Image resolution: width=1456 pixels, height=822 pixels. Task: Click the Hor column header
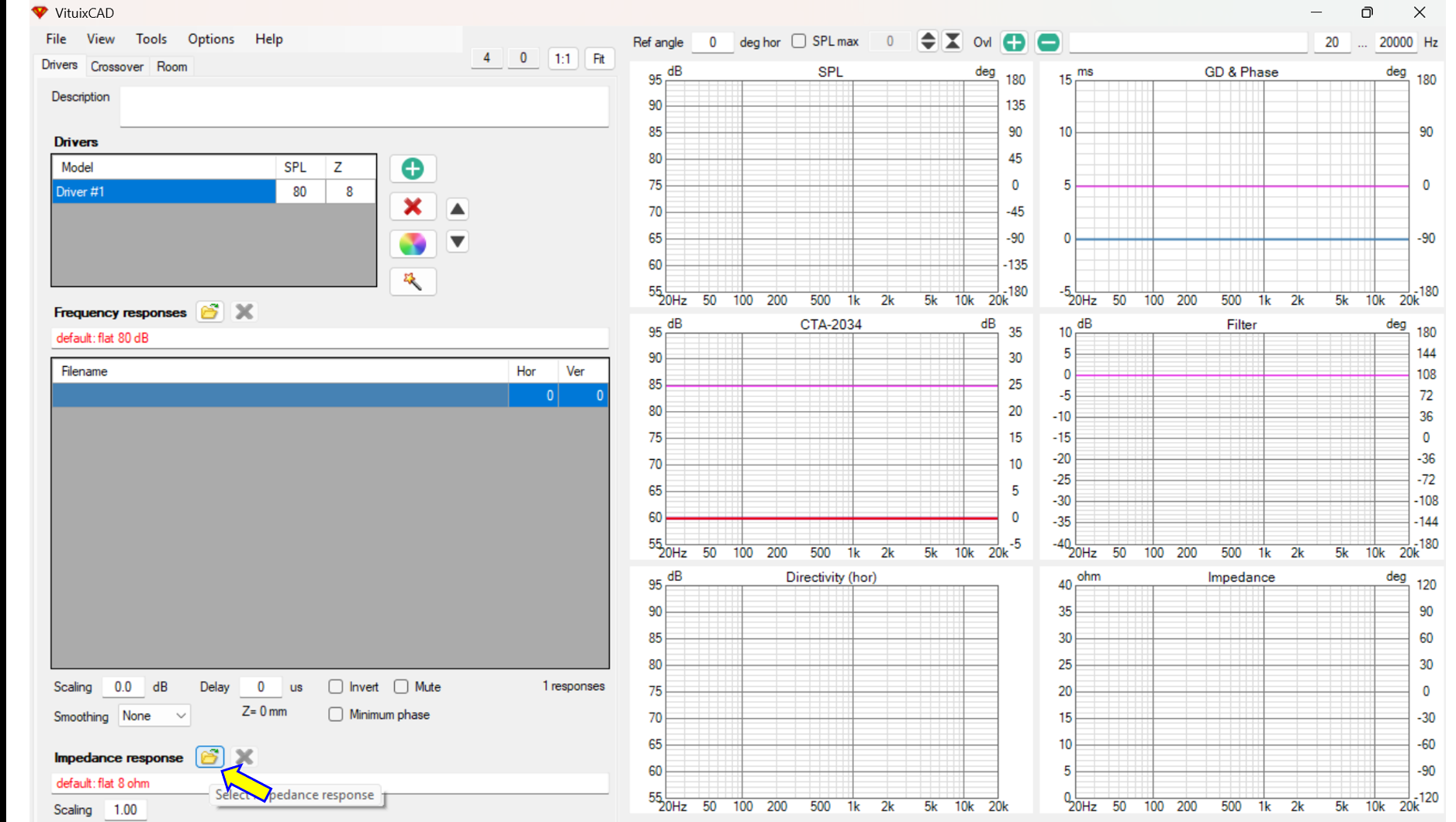[534, 371]
